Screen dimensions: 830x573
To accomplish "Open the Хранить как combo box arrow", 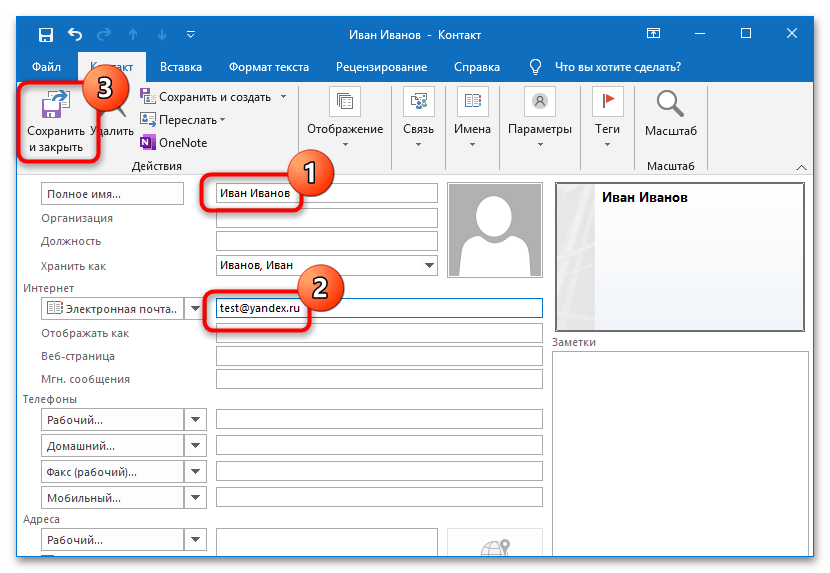I will click(429, 265).
